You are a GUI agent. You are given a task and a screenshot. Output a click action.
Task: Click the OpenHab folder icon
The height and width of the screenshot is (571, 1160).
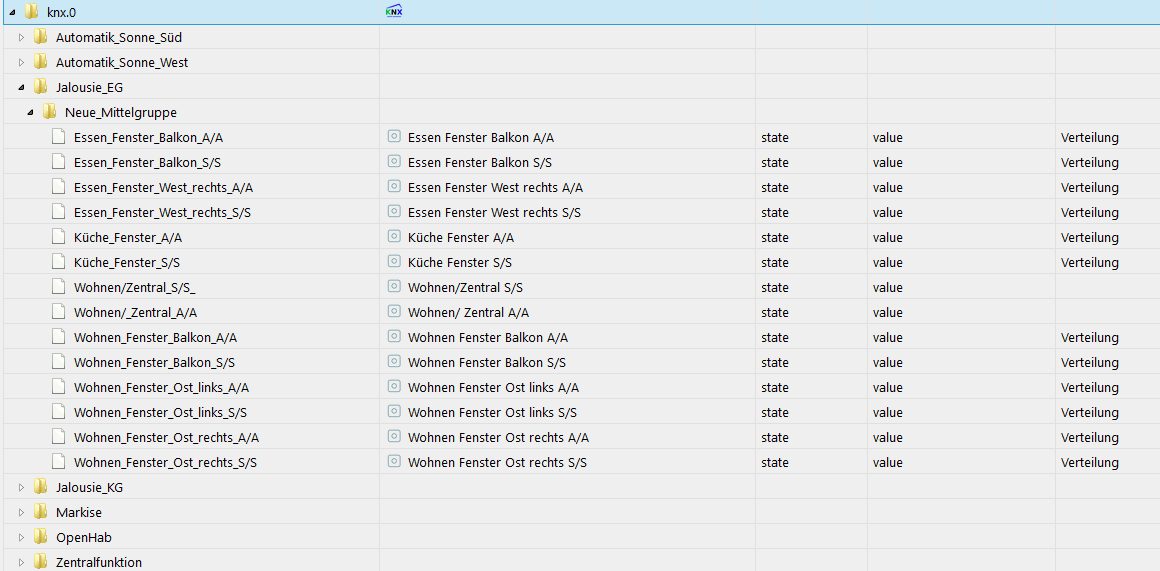[41, 538]
